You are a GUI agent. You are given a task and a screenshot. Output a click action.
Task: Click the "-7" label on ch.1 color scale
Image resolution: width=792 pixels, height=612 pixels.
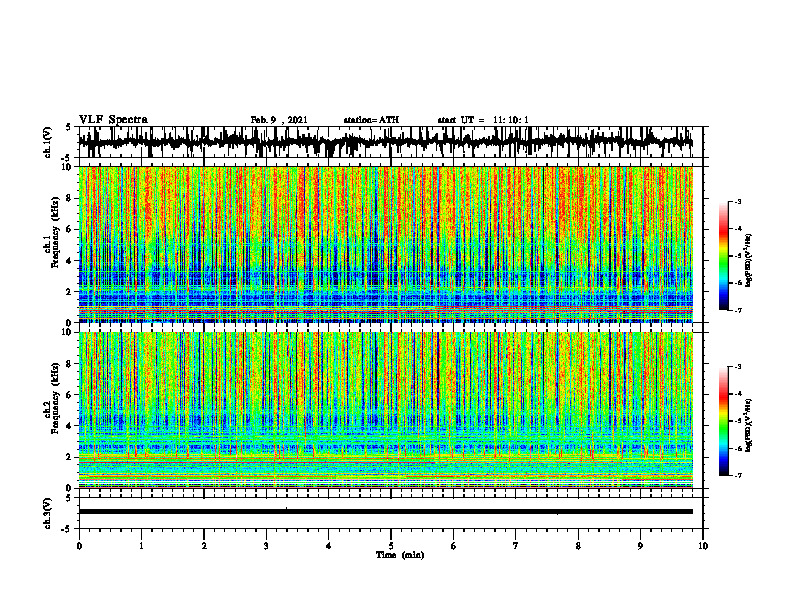pos(738,310)
